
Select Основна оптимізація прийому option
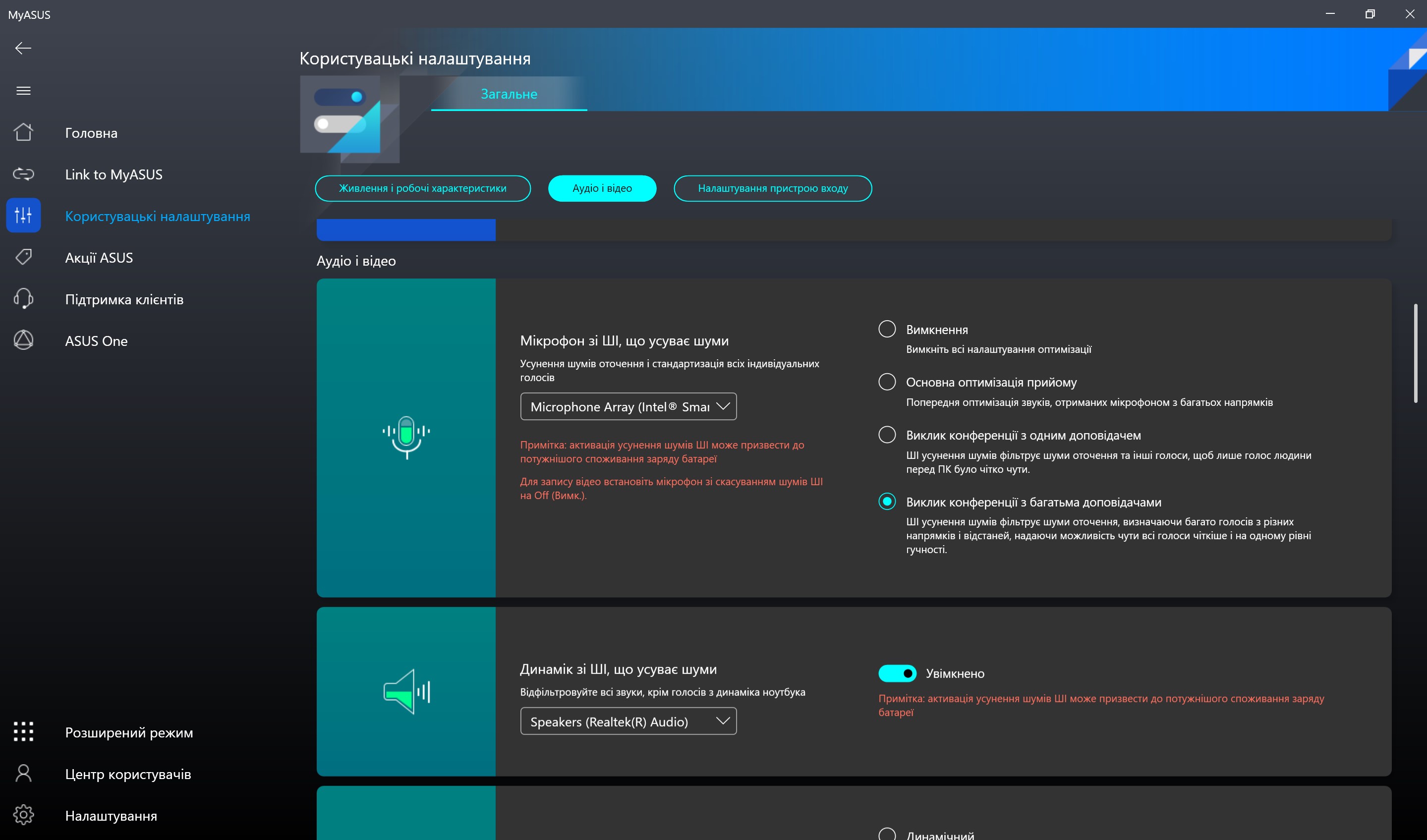point(887,382)
